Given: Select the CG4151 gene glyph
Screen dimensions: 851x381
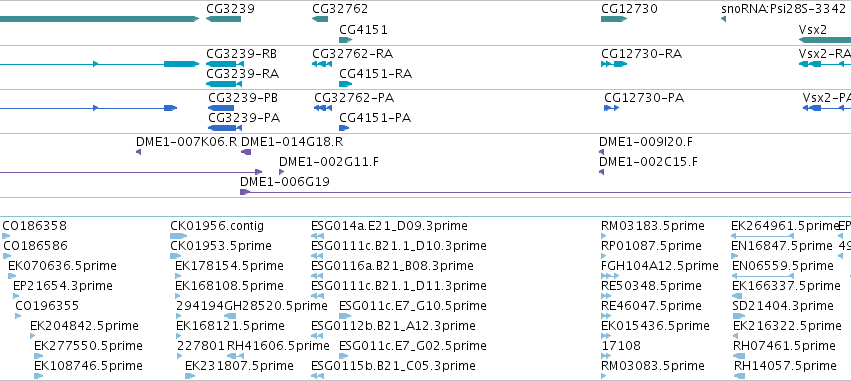Looking at the screenshot, I should point(346,40).
